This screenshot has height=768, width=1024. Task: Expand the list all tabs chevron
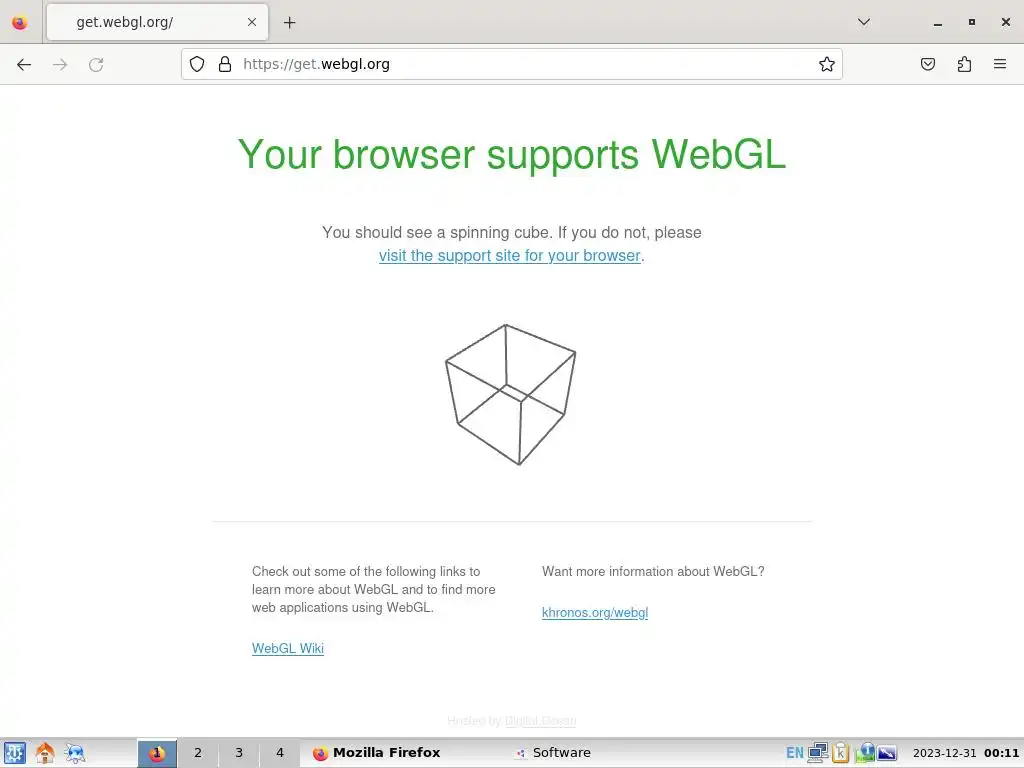pyautogui.click(x=863, y=22)
